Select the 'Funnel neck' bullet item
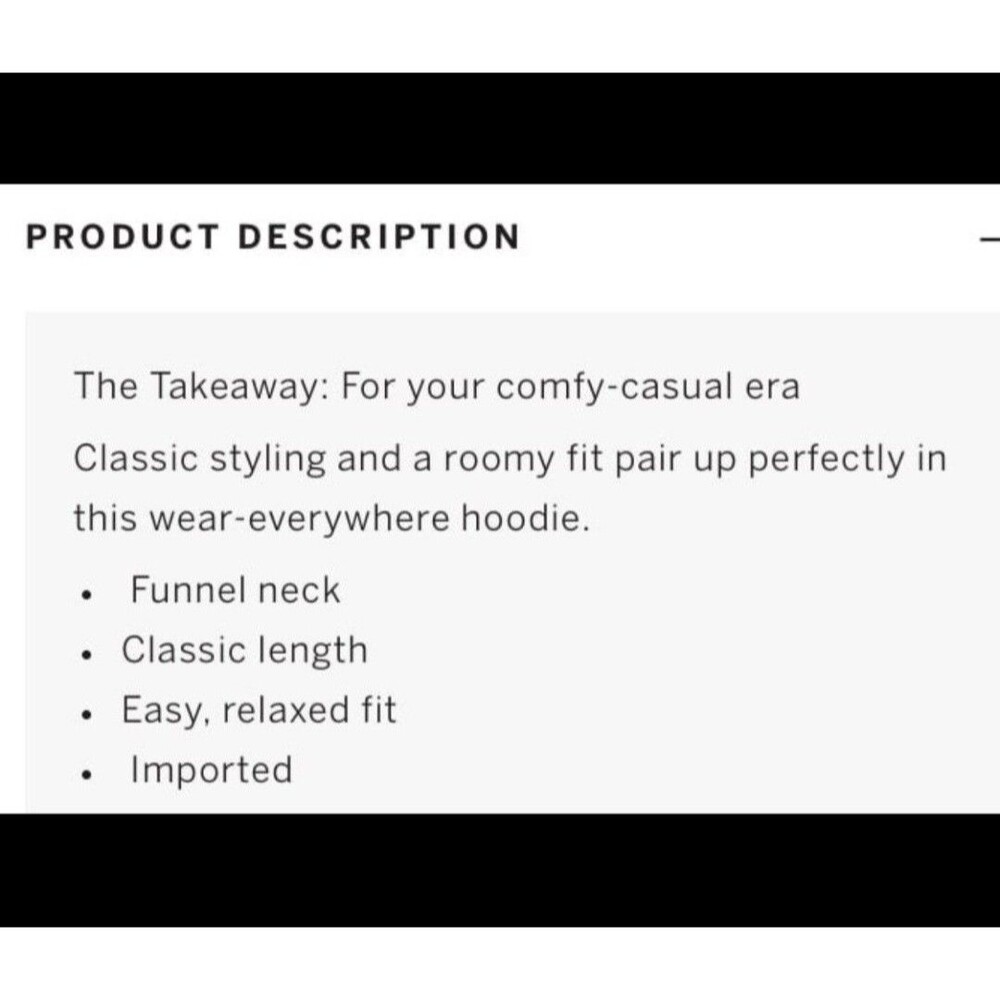The image size is (1000, 1000). [x=235, y=590]
